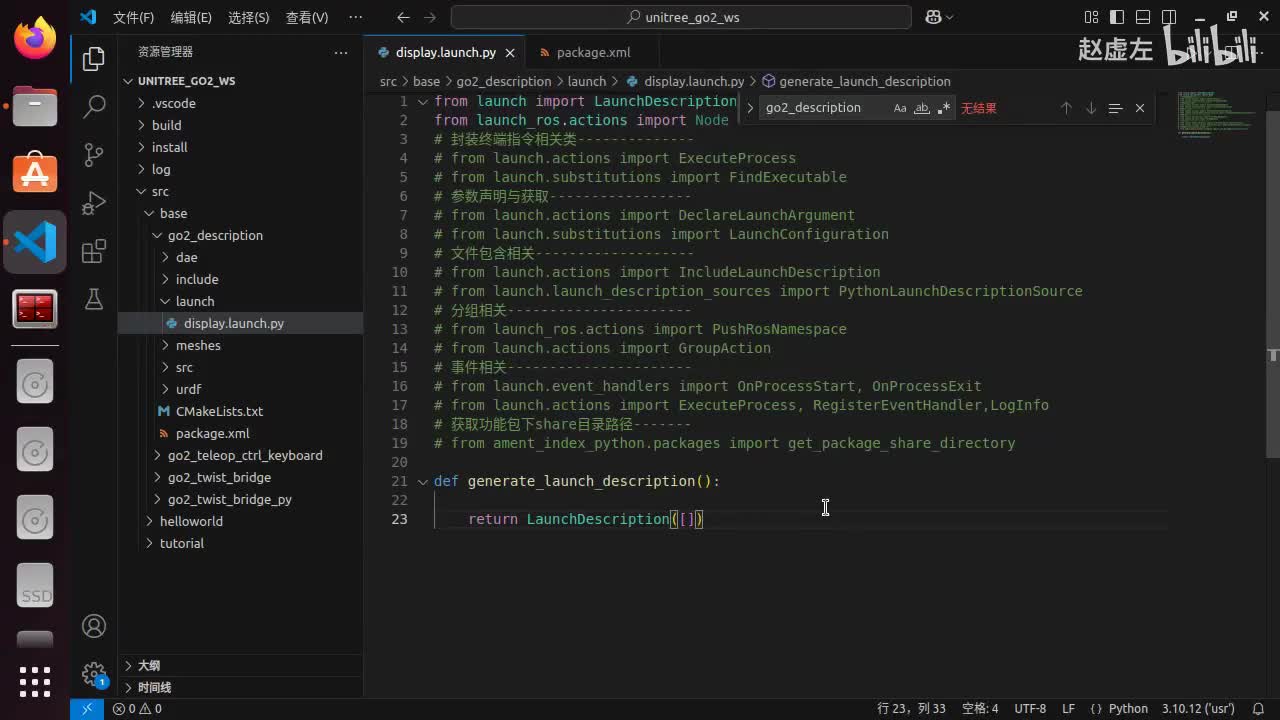Open the Manage gear icon
Screen dimensions: 1280x720
click(94, 673)
